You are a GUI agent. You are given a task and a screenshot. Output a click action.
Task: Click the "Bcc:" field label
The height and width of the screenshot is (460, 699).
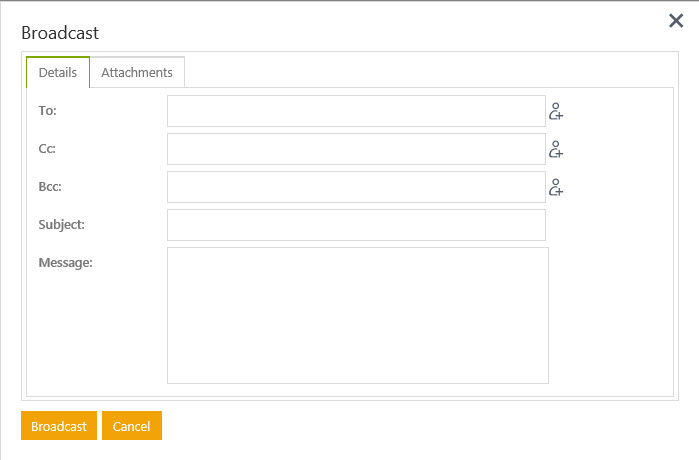50,187
